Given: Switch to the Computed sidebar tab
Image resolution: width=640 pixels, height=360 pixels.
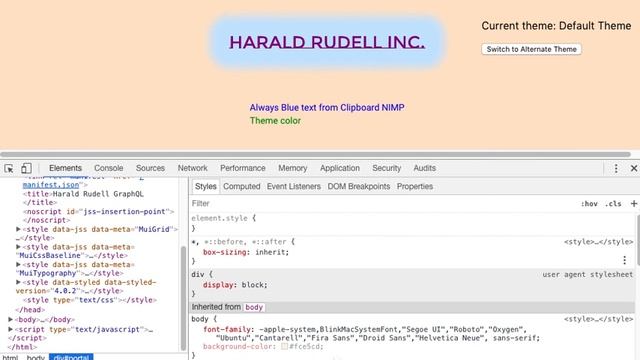Looking at the screenshot, I should [241, 187].
